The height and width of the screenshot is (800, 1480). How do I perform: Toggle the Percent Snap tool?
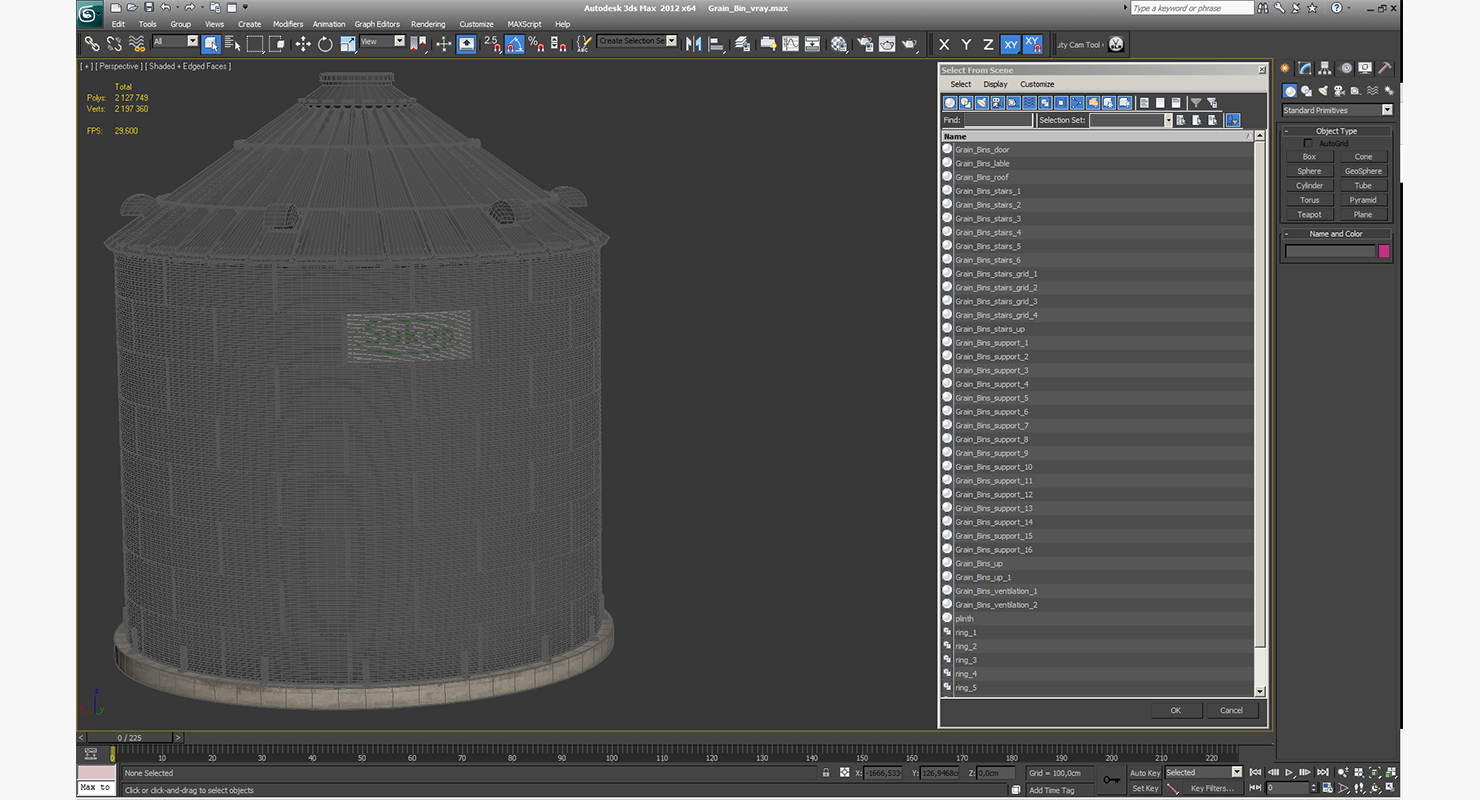point(536,44)
